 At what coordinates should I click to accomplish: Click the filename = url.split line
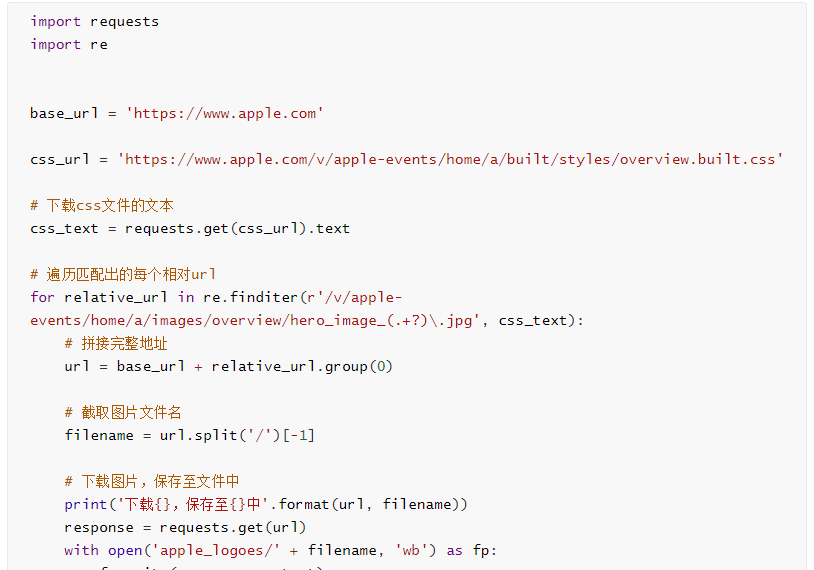190,435
